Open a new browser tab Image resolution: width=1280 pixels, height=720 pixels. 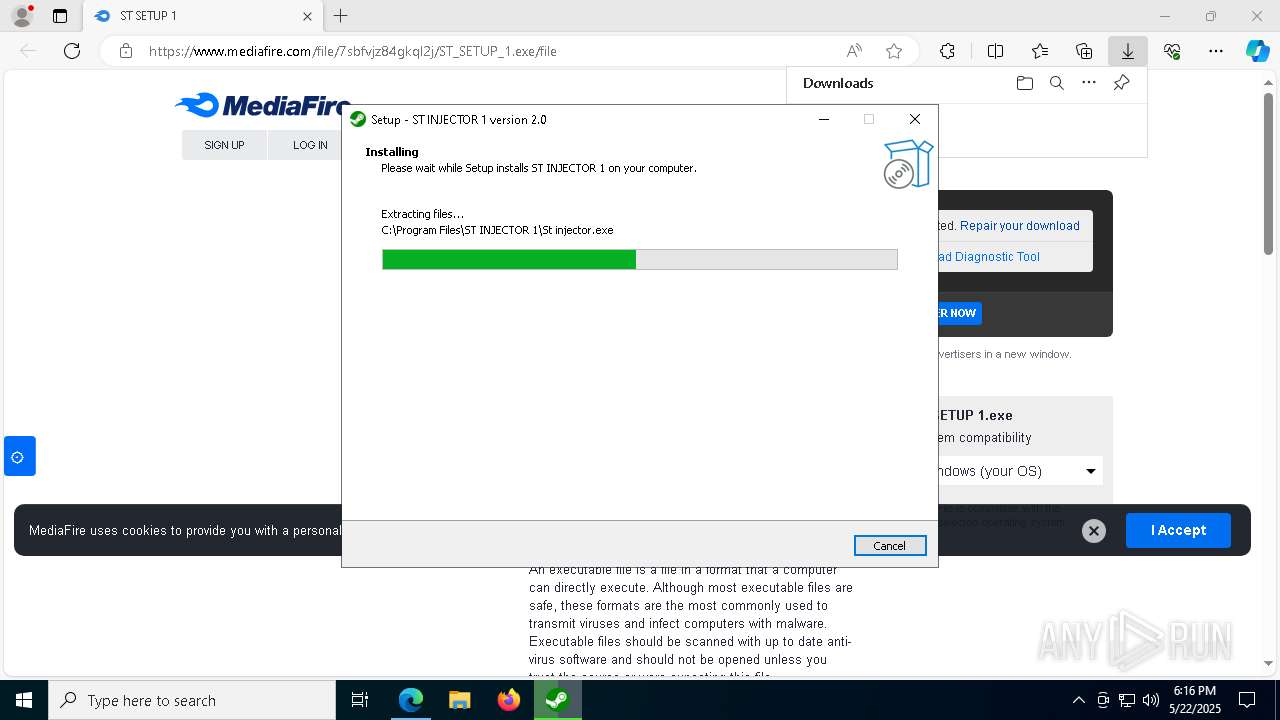click(x=340, y=16)
